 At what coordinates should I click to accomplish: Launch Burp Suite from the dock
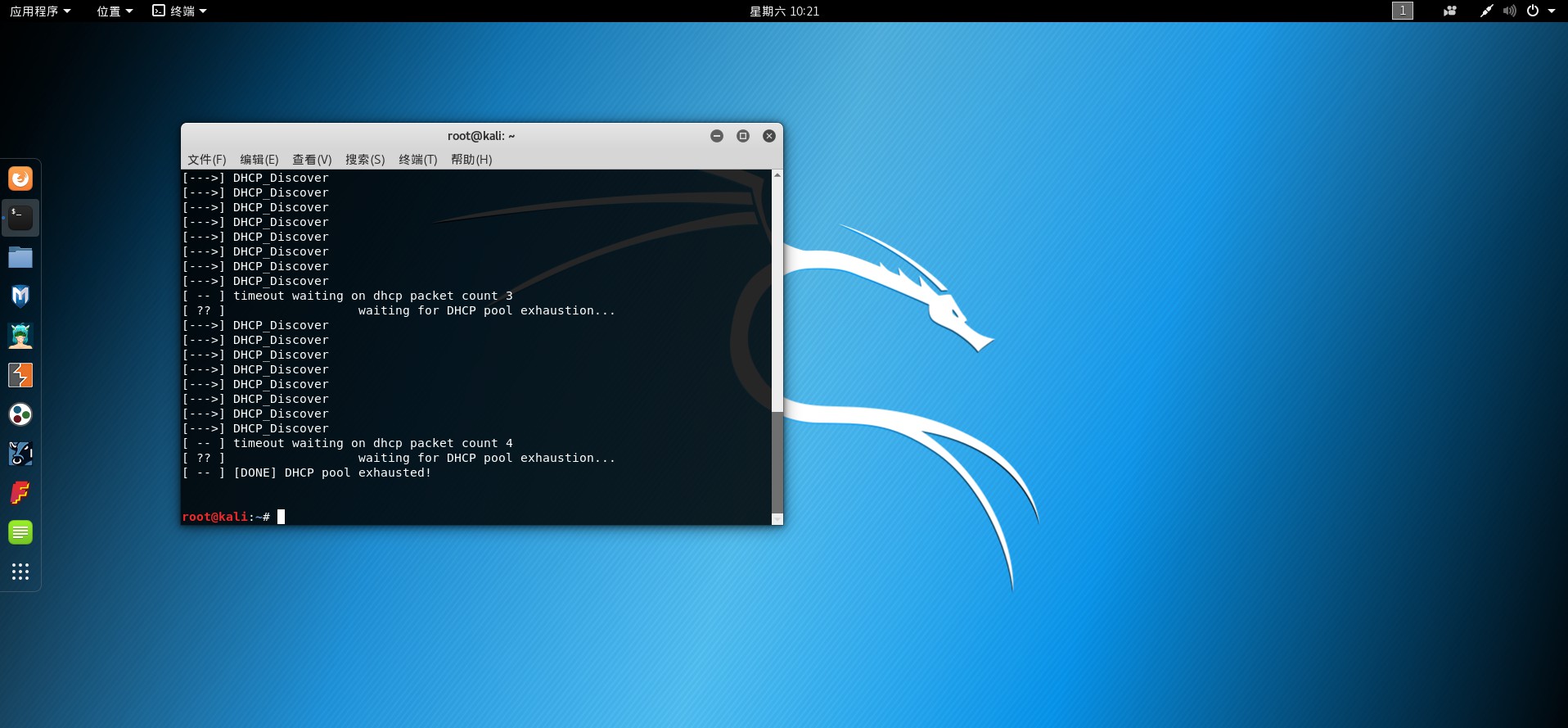(x=20, y=375)
